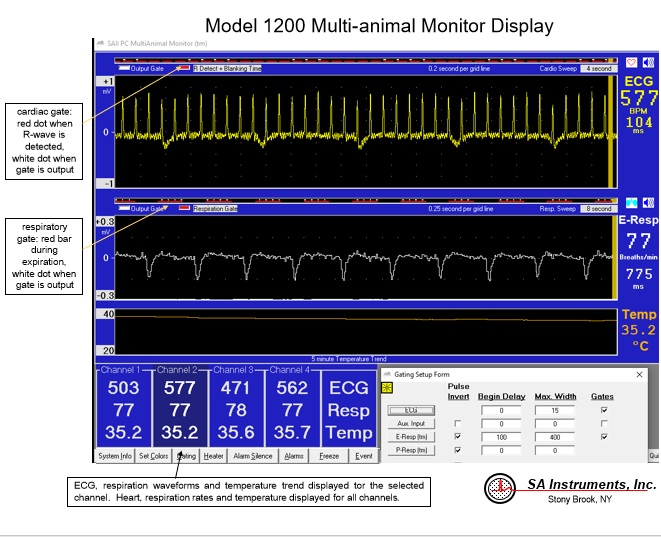The image size is (661, 537).
Task: Click the white cardiac Output Gate marker
Action: tap(123, 69)
